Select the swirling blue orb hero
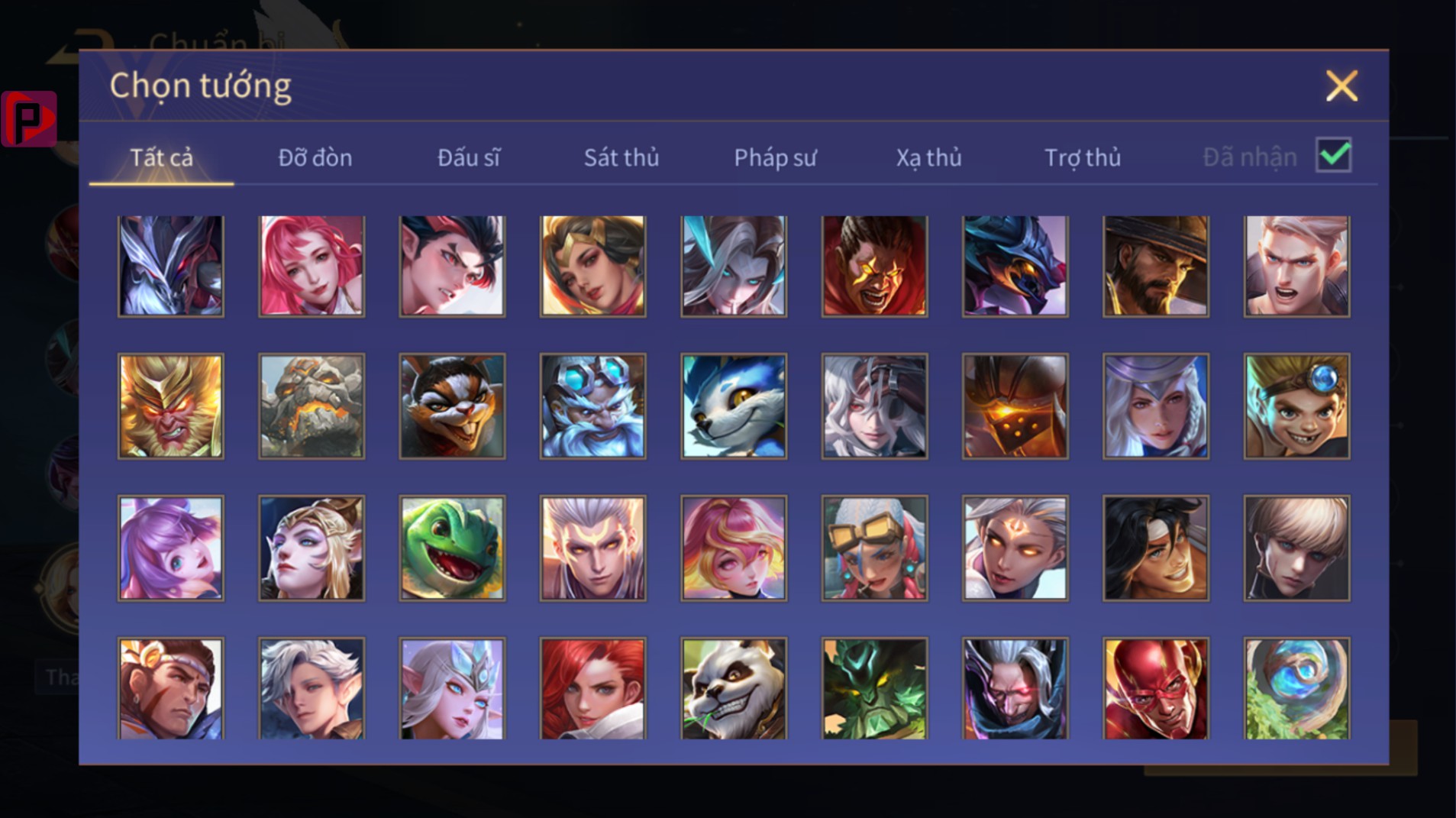 coord(1297,689)
